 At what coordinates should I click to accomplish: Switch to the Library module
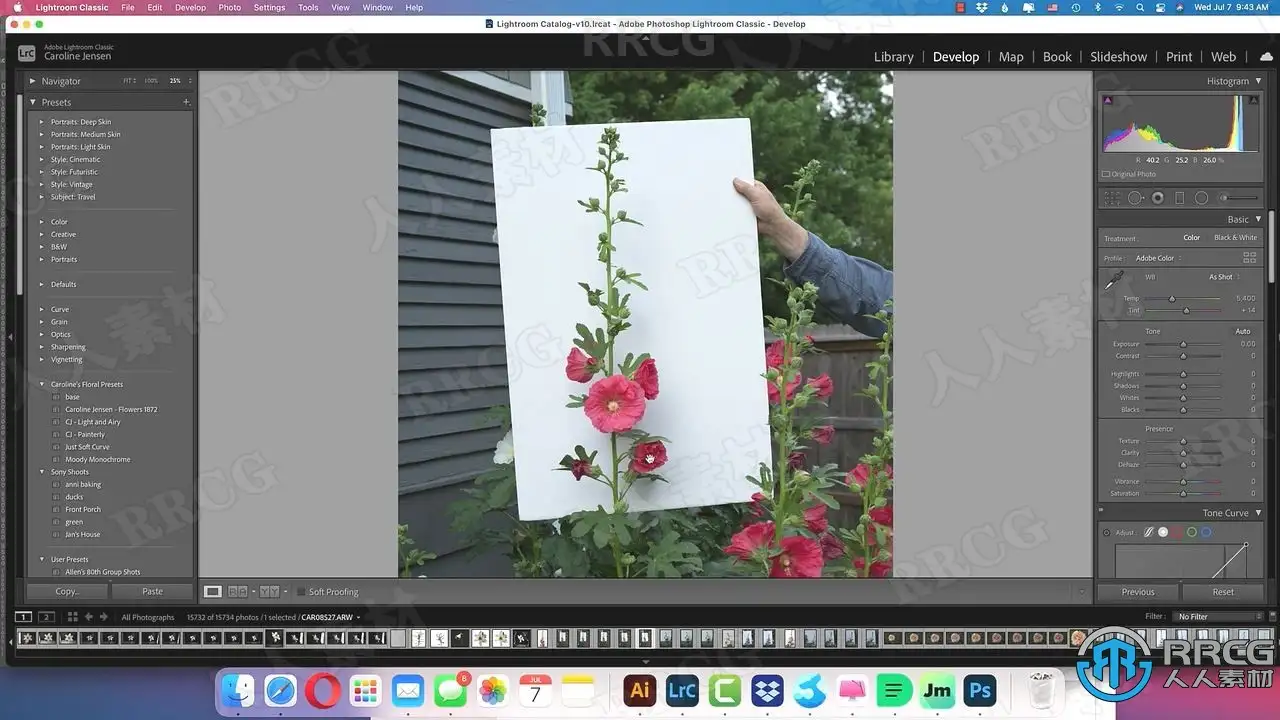tap(893, 57)
